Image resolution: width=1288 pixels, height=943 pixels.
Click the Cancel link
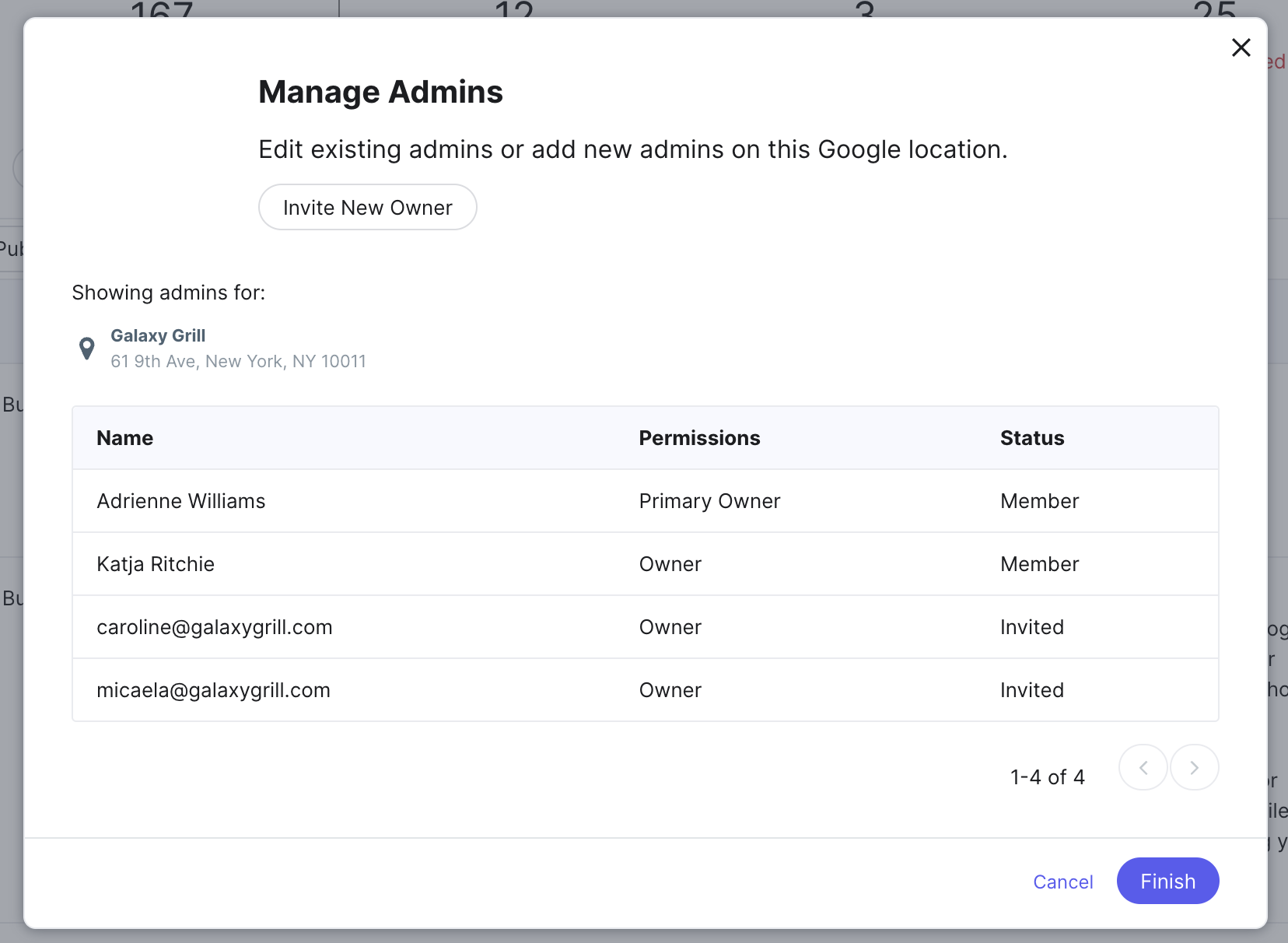(1062, 882)
